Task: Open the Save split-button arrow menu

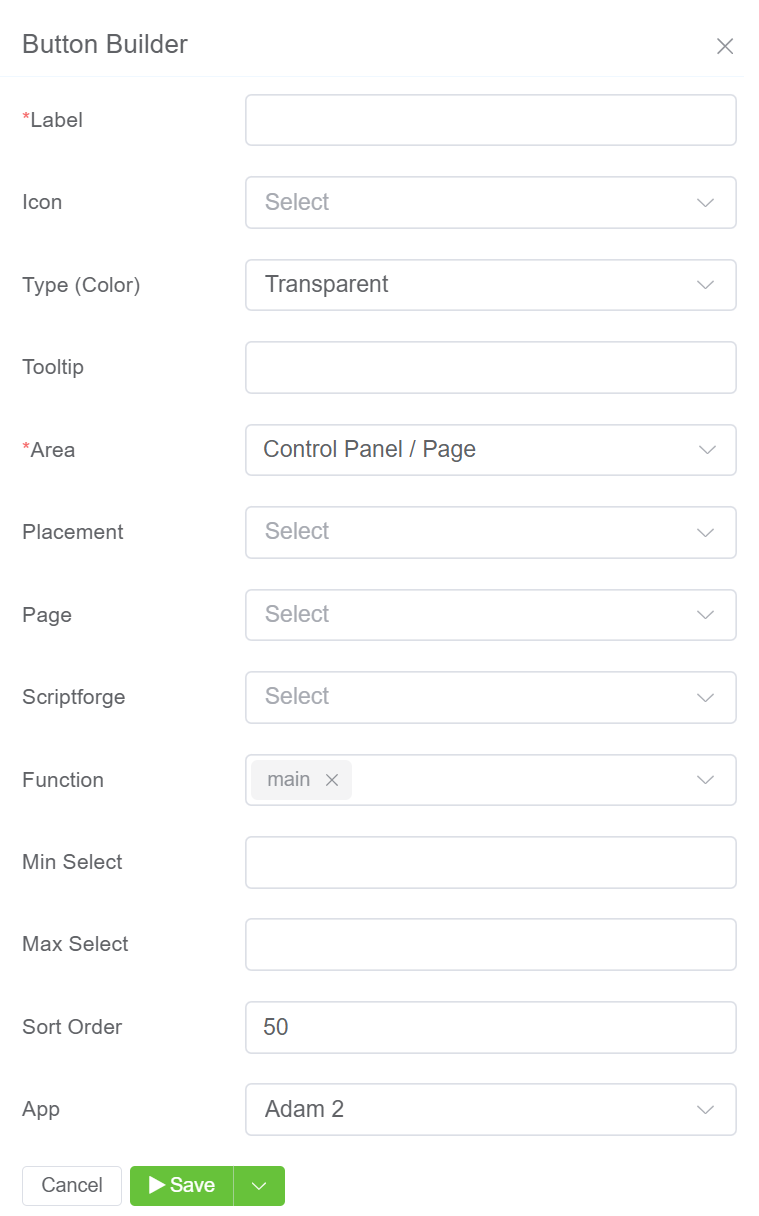Action: click(x=259, y=1186)
